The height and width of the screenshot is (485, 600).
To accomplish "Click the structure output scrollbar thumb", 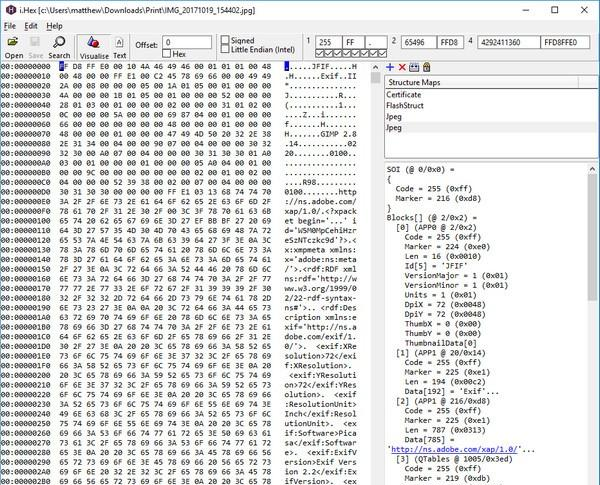I will pyautogui.click(x=592, y=237).
